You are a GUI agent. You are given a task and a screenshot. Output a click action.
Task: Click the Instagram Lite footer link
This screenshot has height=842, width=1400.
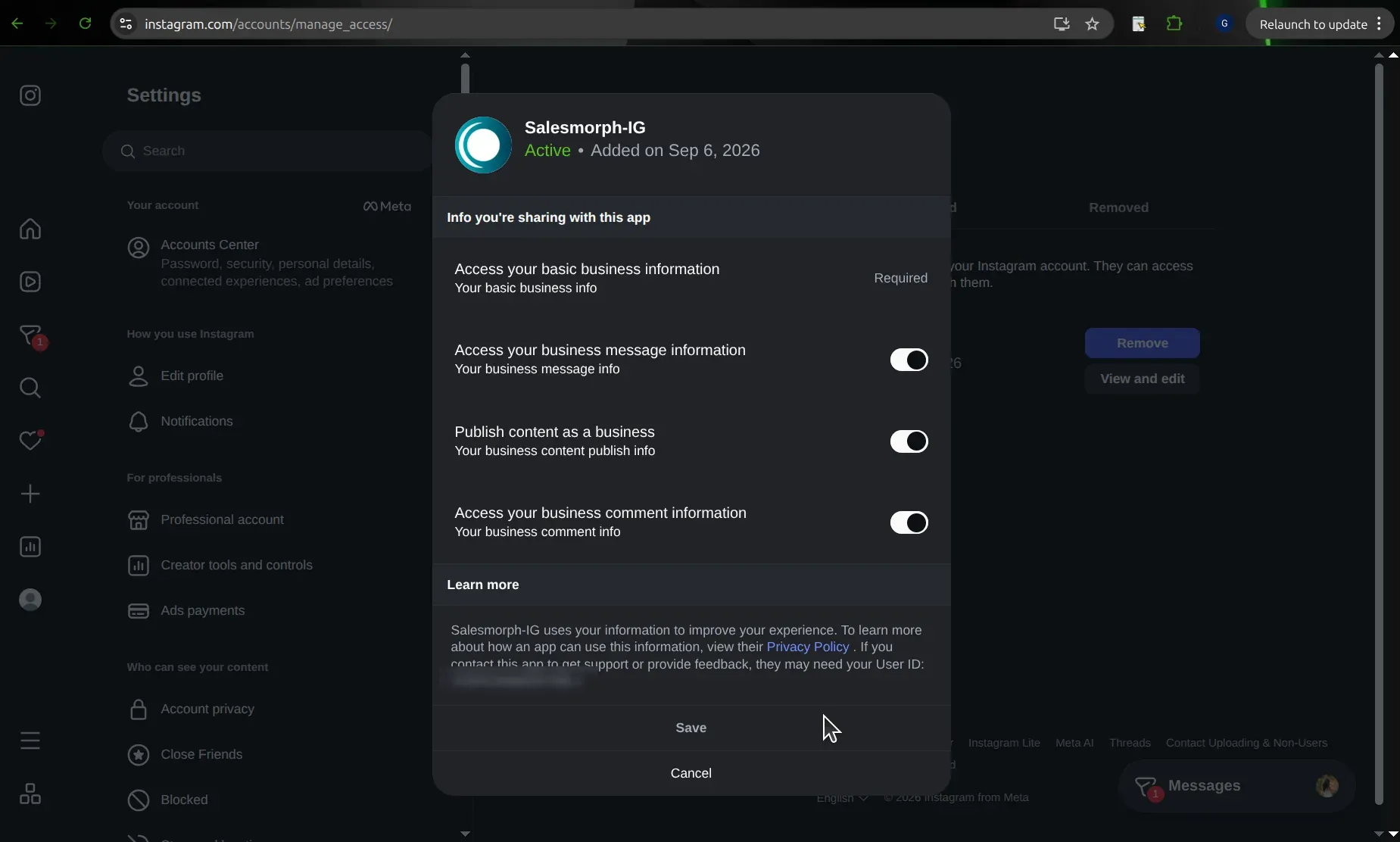click(1004, 743)
